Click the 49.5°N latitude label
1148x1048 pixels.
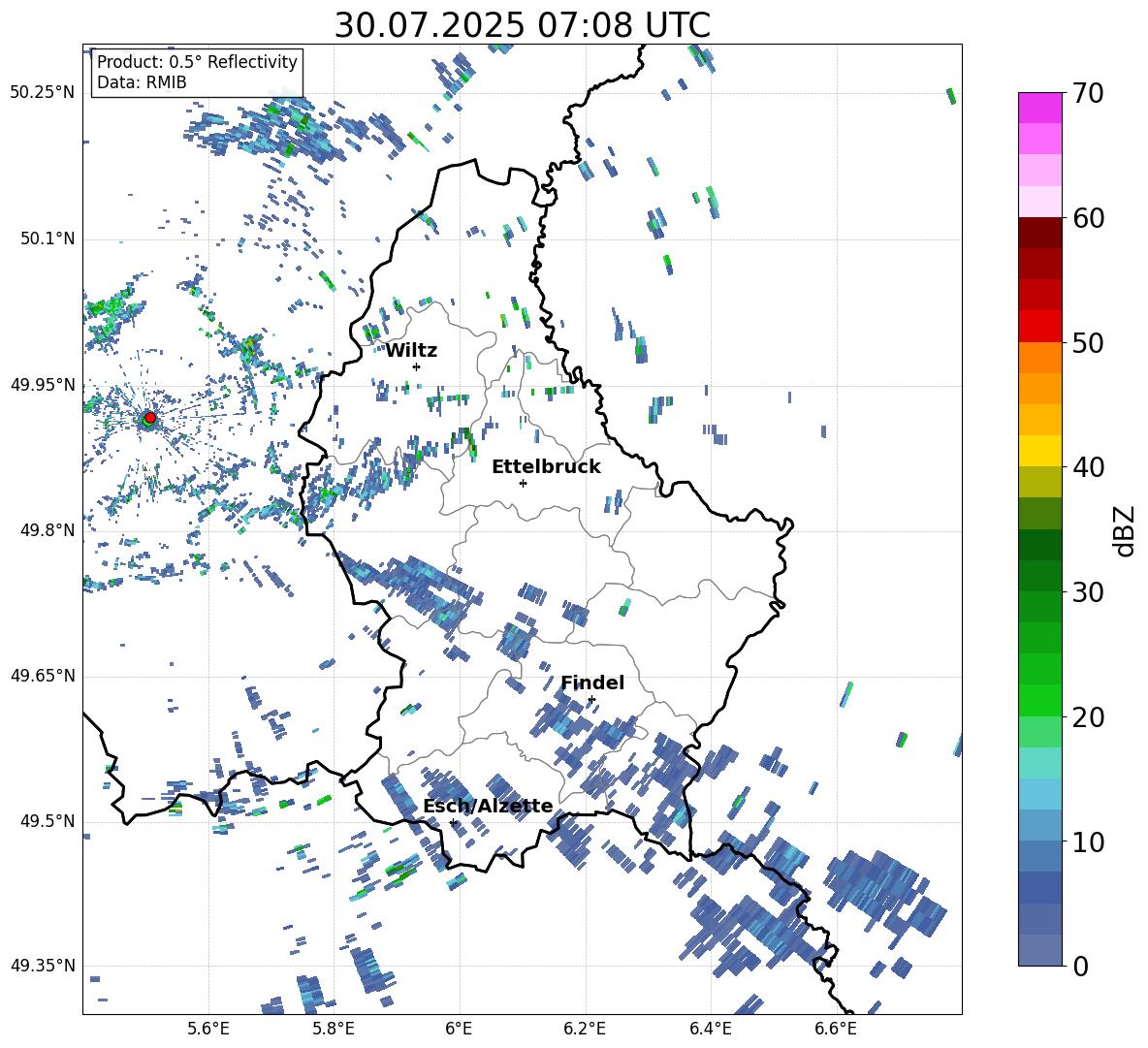[47, 821]
